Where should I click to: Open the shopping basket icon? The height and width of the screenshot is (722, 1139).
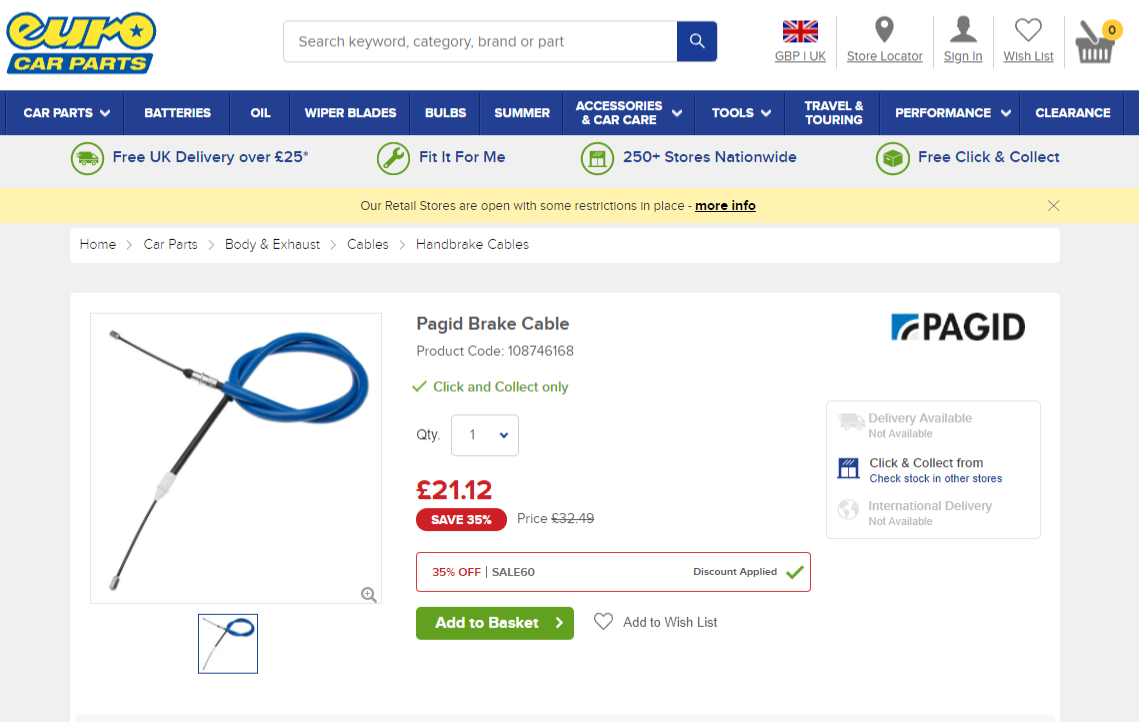coord(1095,43)
